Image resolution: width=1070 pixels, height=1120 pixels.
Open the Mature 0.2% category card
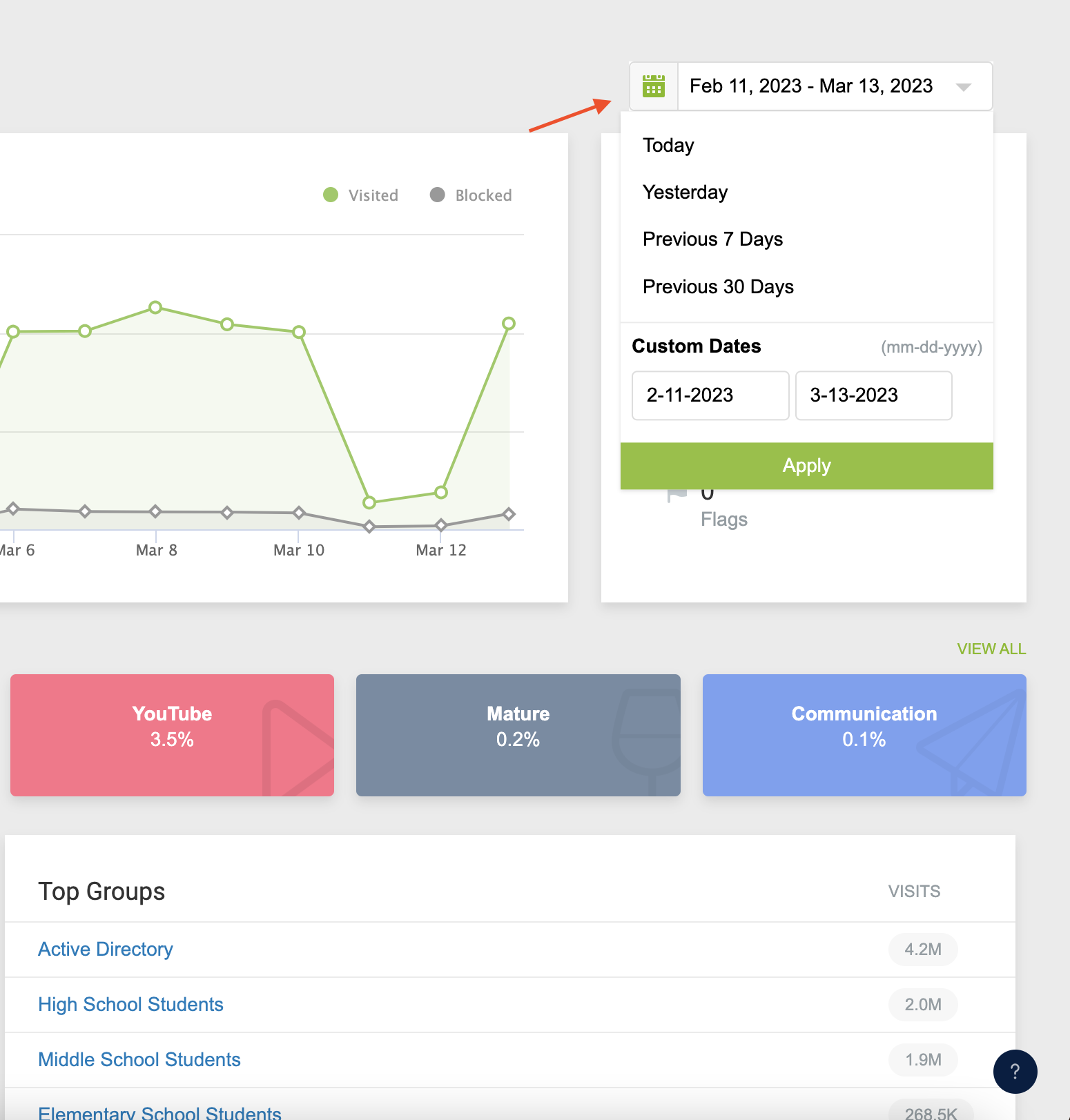click(518, 735)
